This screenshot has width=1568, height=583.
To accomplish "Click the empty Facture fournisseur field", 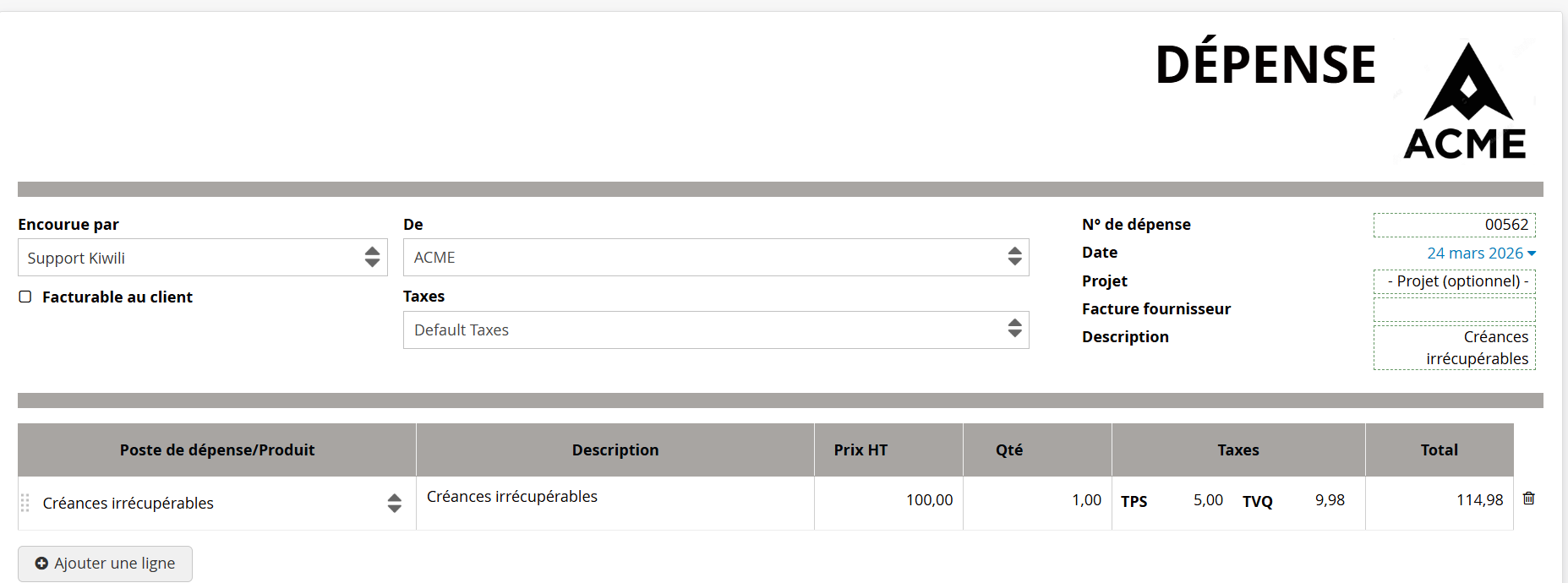I will pos(1454,310).
